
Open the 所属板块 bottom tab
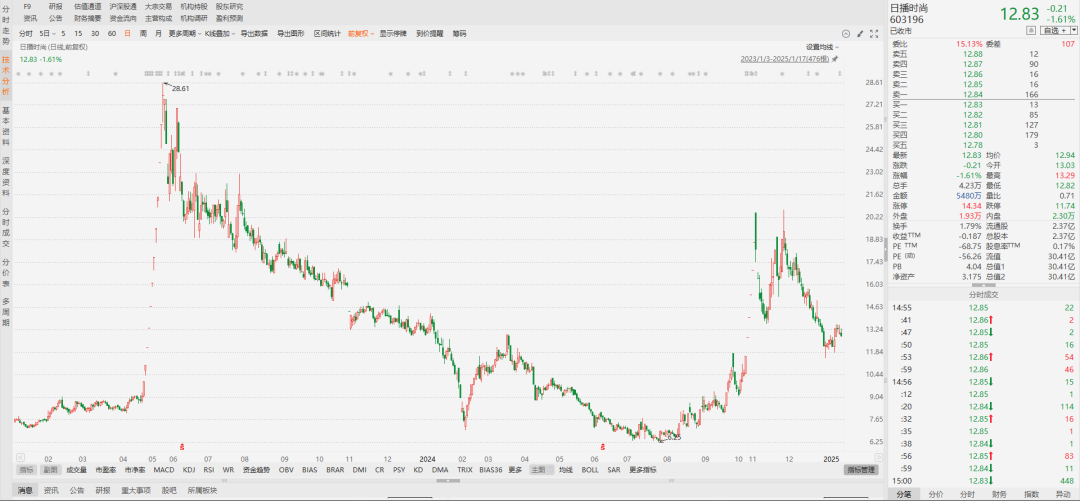coord(203,491)
